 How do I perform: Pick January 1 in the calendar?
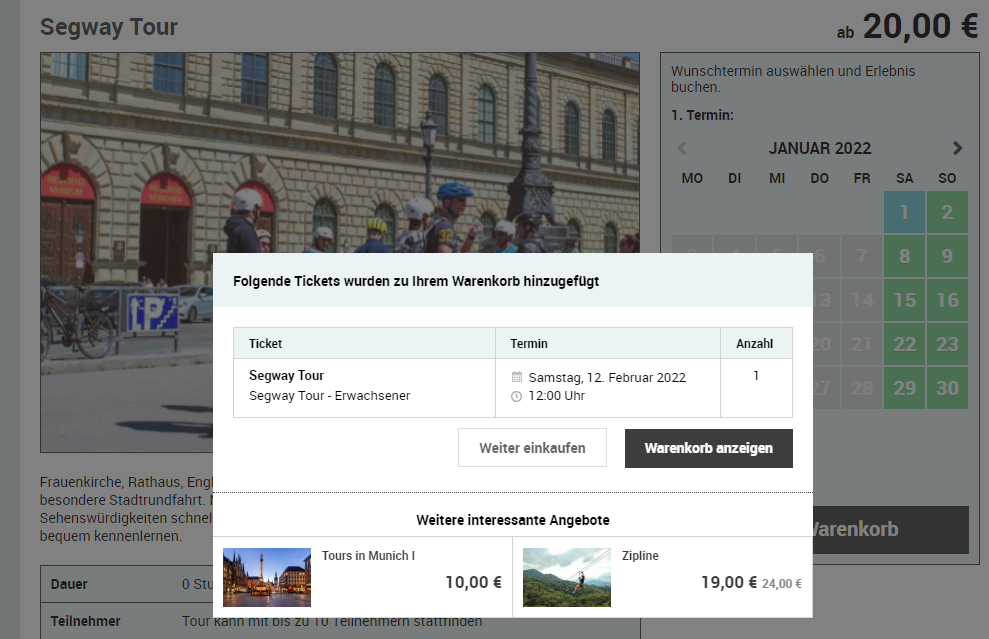click(x=904, y=213)
